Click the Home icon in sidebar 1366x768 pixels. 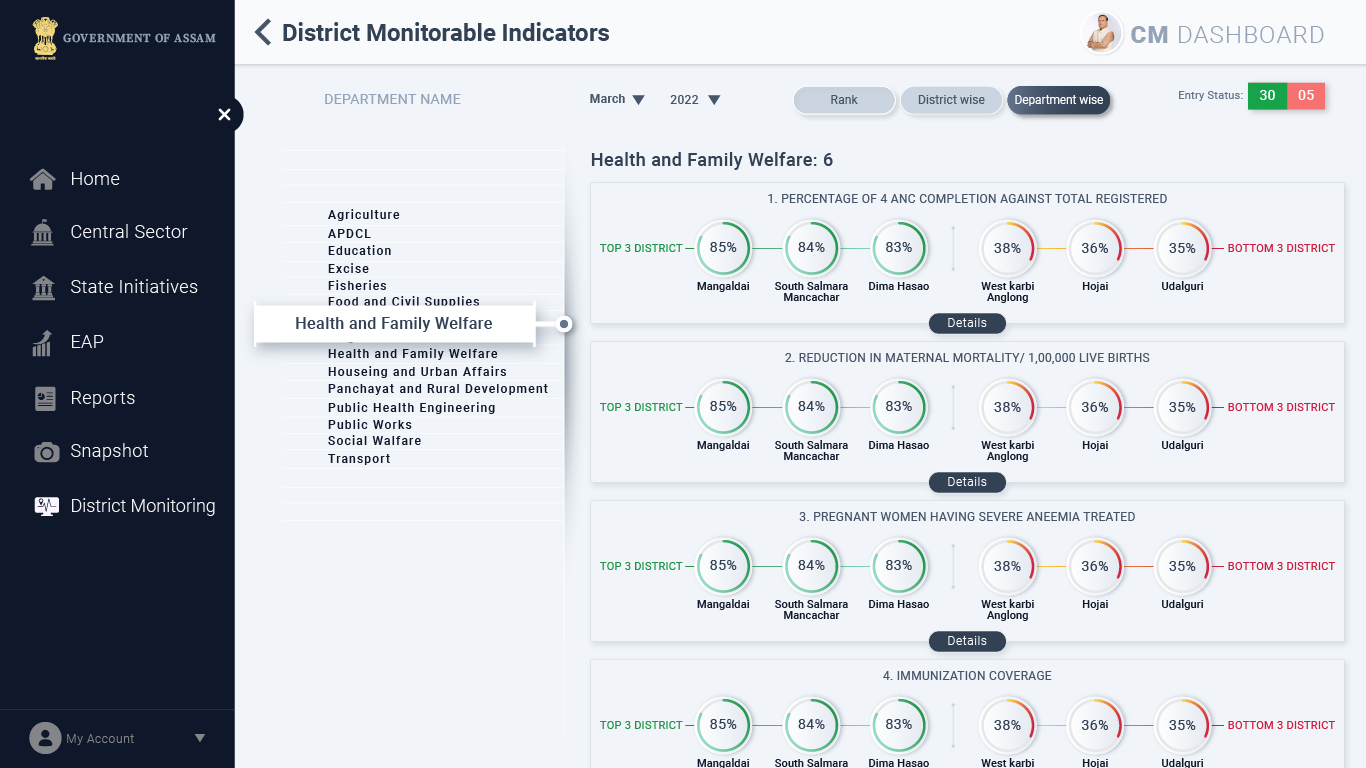[x=43, y=180]
